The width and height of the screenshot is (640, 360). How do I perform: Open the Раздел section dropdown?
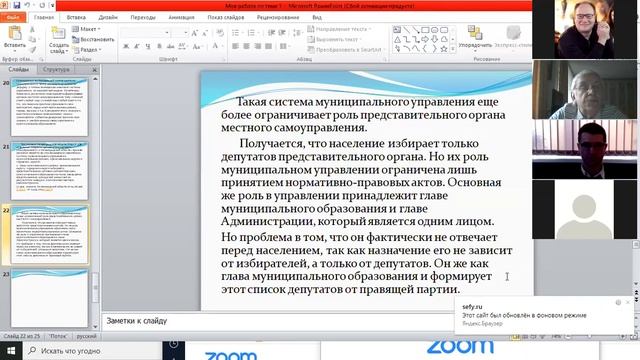[x=87, y=49]
